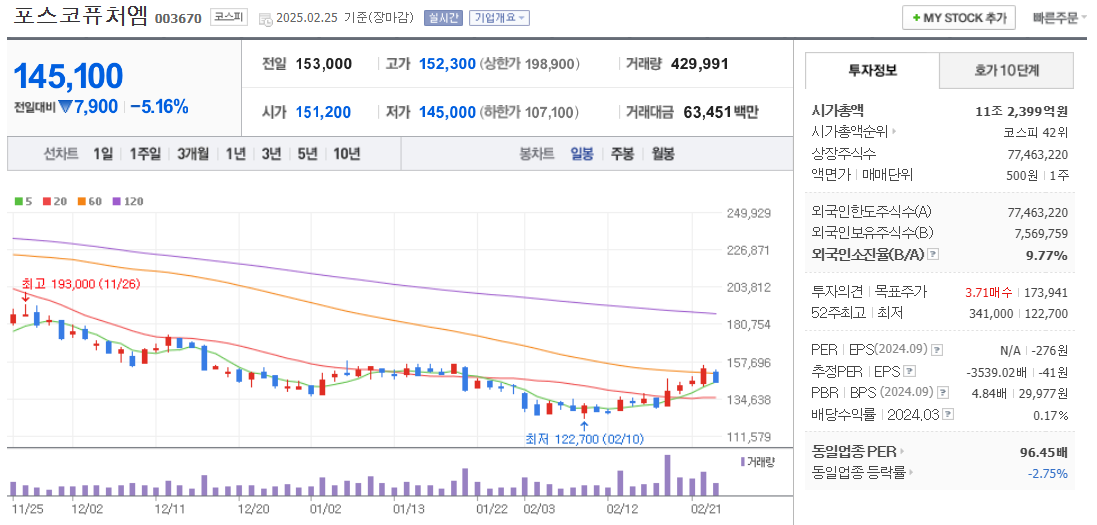Select the 월봉 monthly candle chart
This screenshot has width=1097, height=525.
click(663, 154)
